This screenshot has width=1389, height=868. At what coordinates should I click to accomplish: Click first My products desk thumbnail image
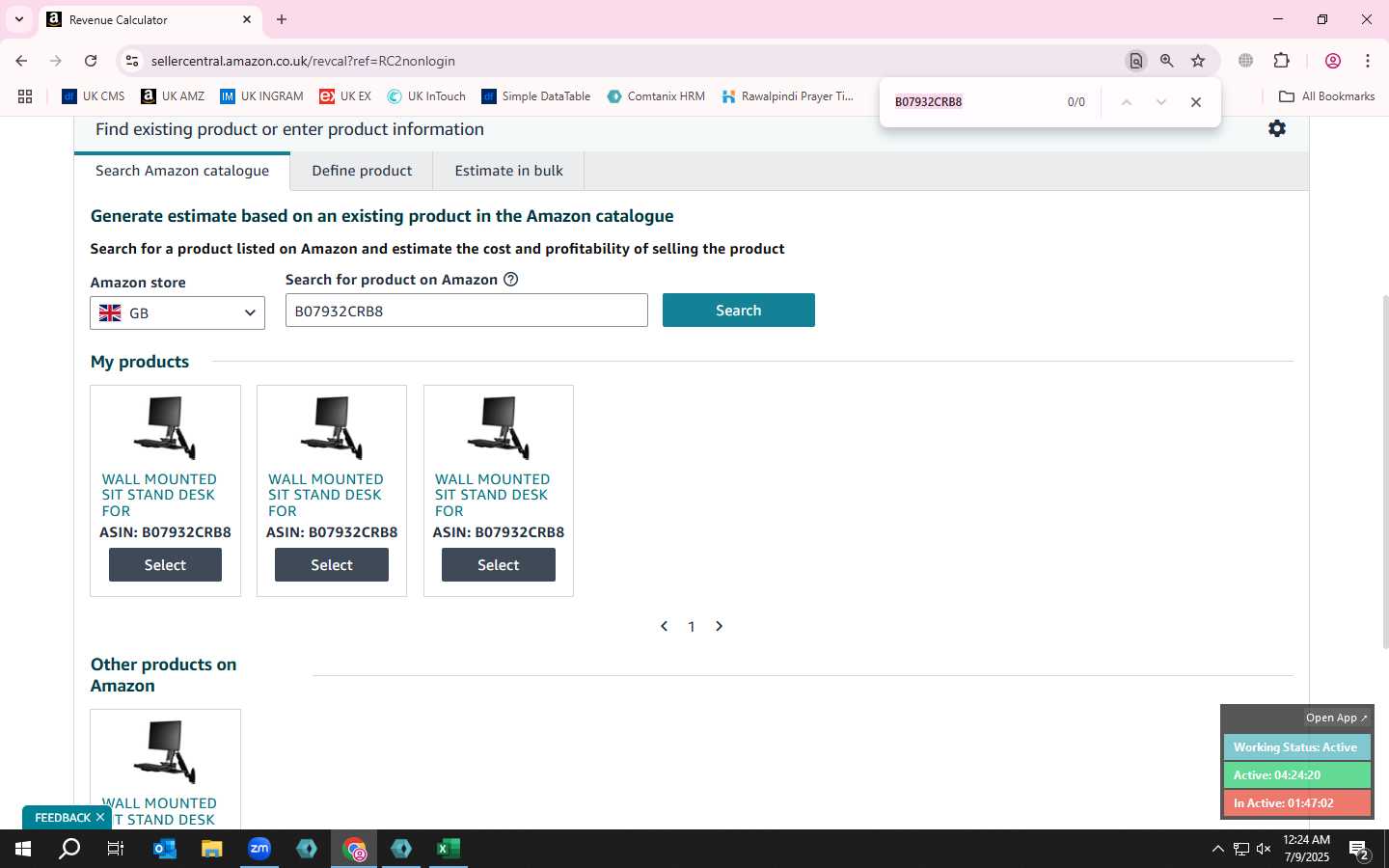165,427
